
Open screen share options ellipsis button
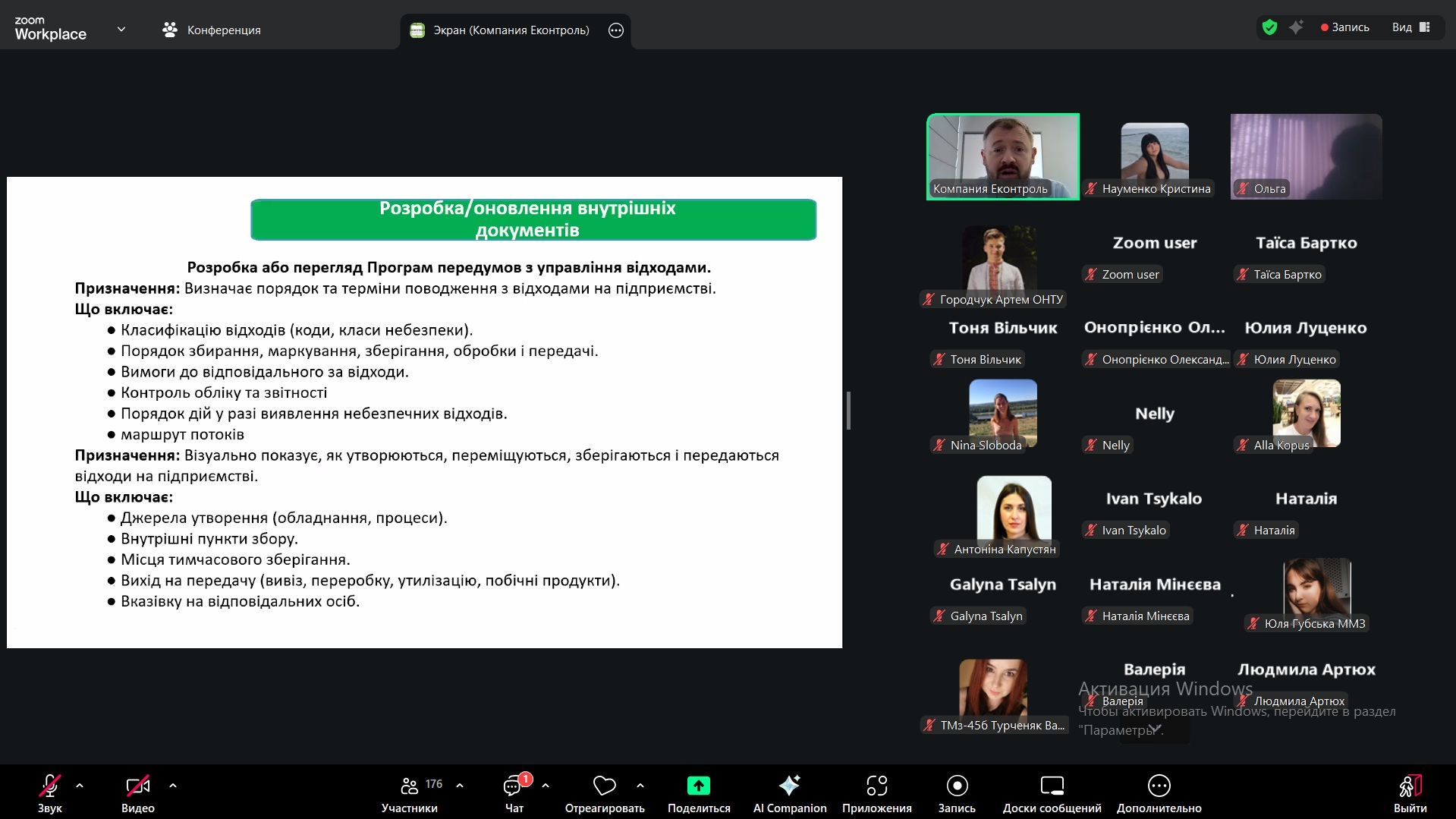point(616,30)
